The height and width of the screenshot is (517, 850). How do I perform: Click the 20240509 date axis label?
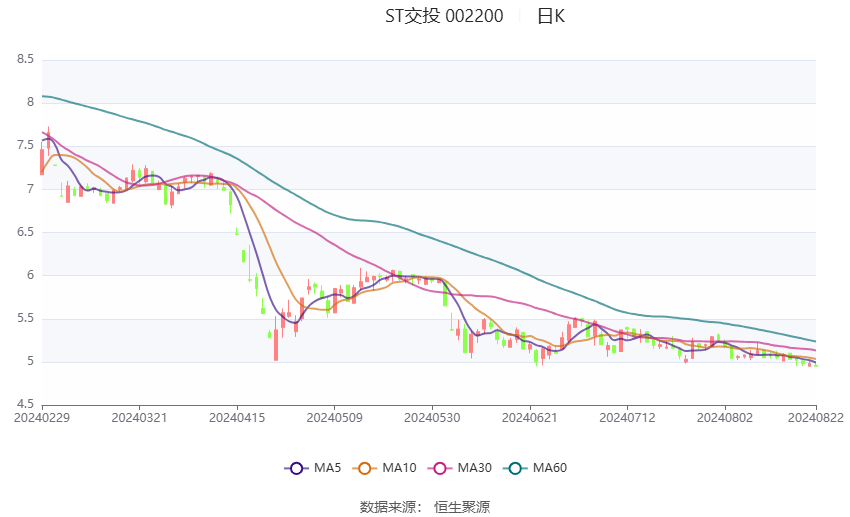pyautogui.click(x=334, y=417)
